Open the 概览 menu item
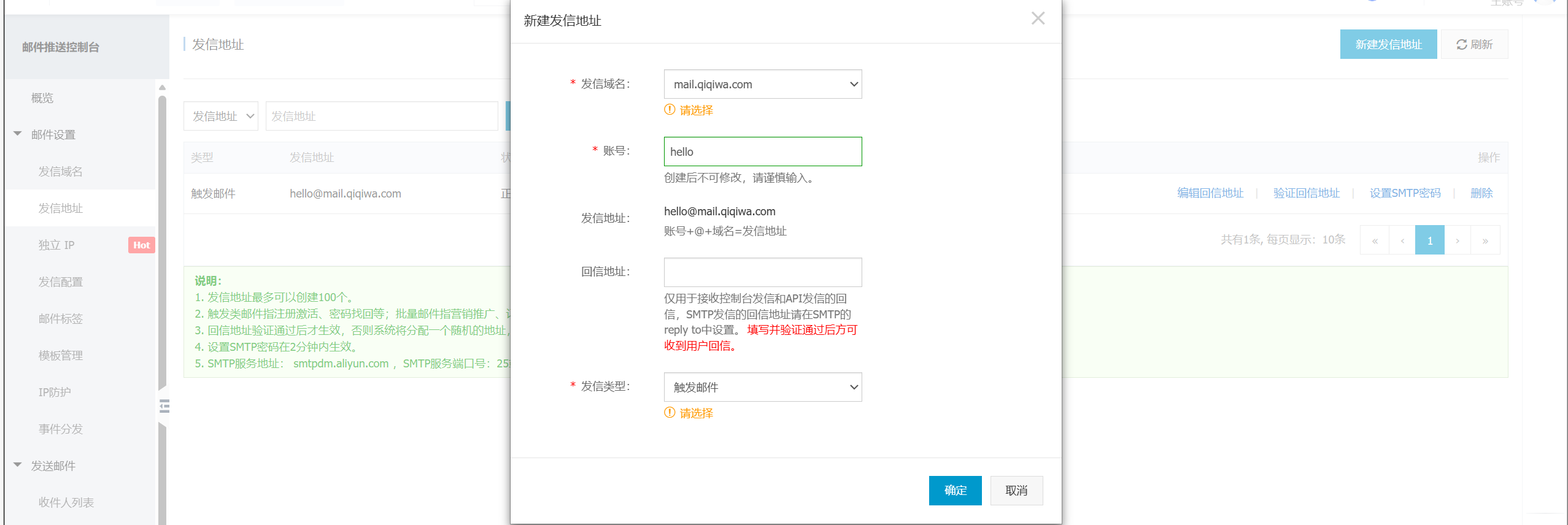 [42, 98]
